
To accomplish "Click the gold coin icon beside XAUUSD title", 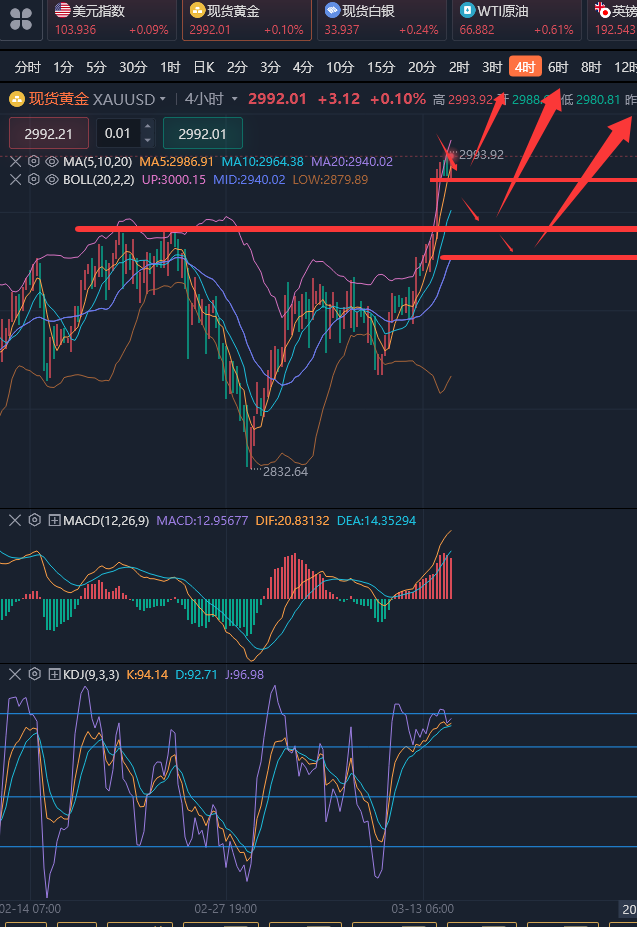I will 17,99.
